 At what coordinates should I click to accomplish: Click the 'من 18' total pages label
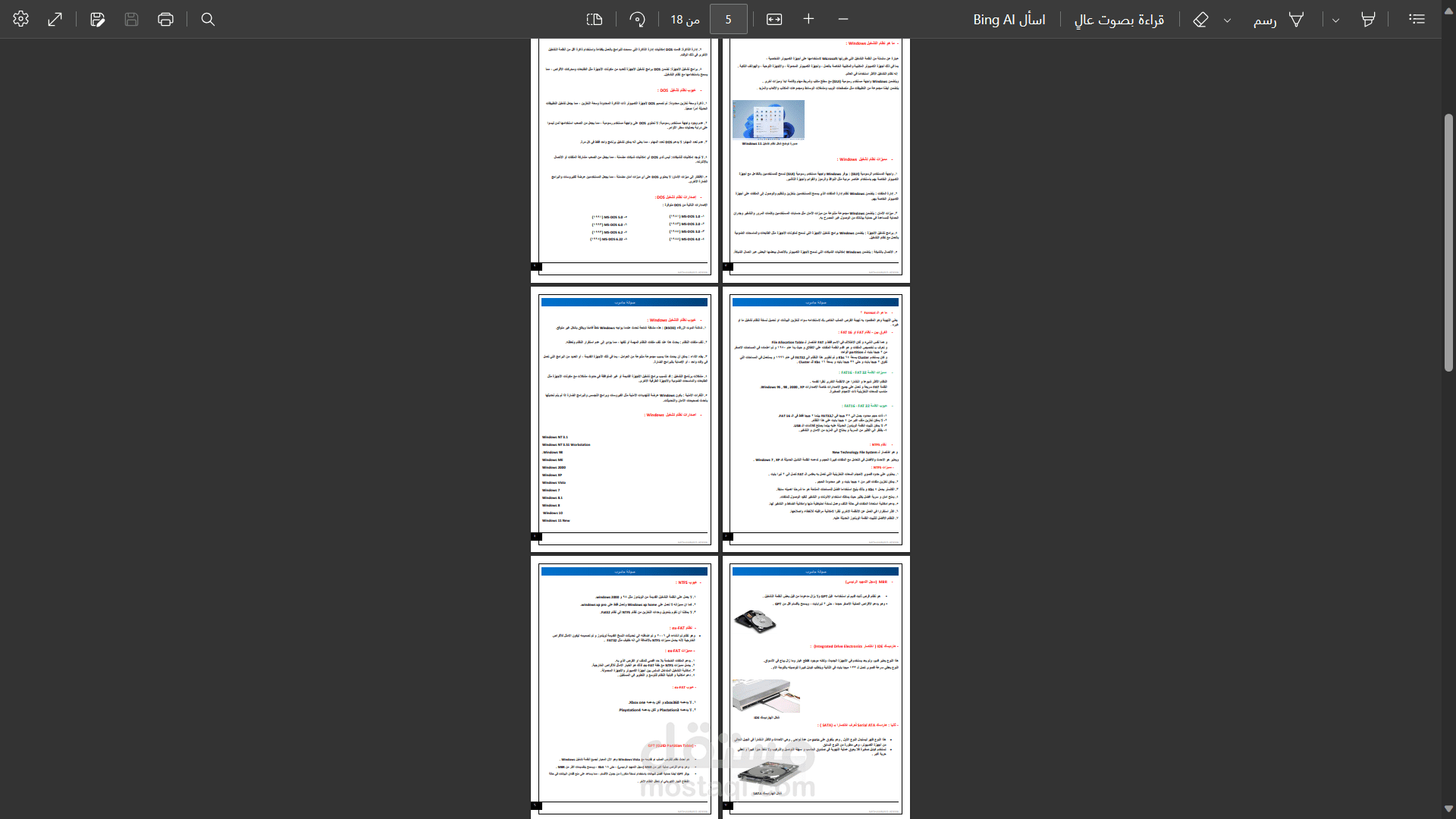click(x=685, y=20)
